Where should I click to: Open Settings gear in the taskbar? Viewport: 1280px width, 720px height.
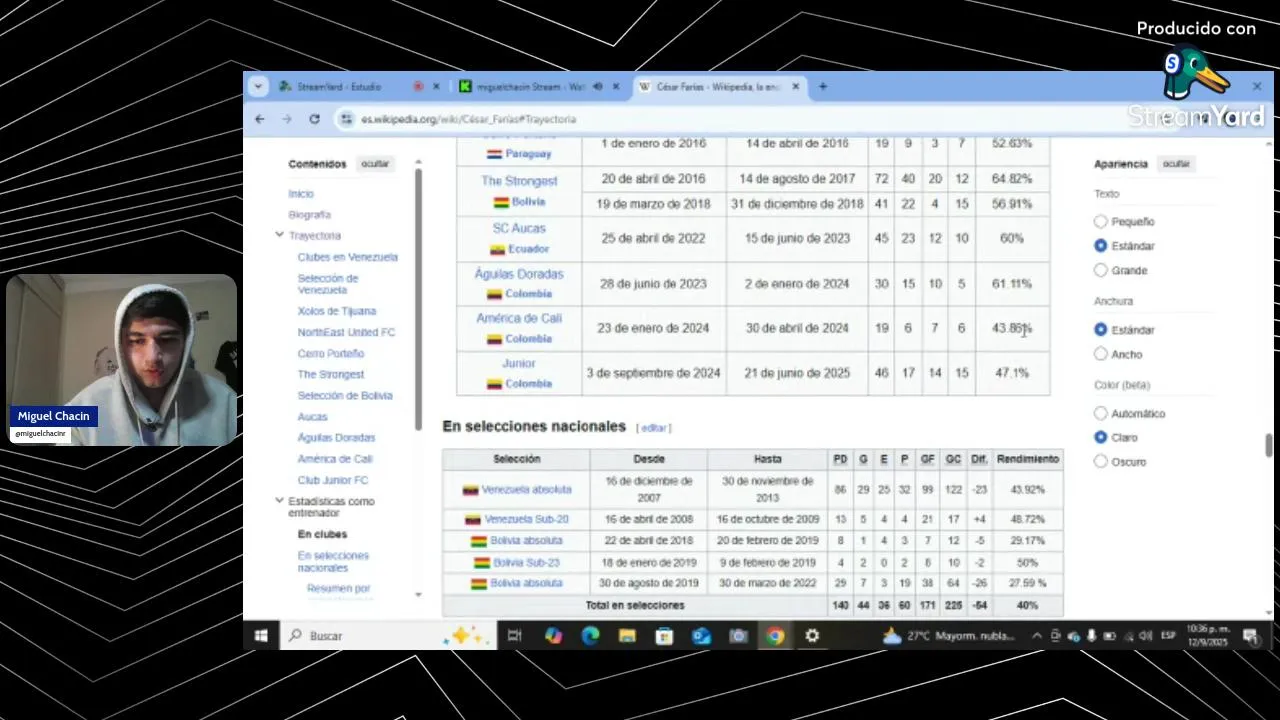[812, 636]
